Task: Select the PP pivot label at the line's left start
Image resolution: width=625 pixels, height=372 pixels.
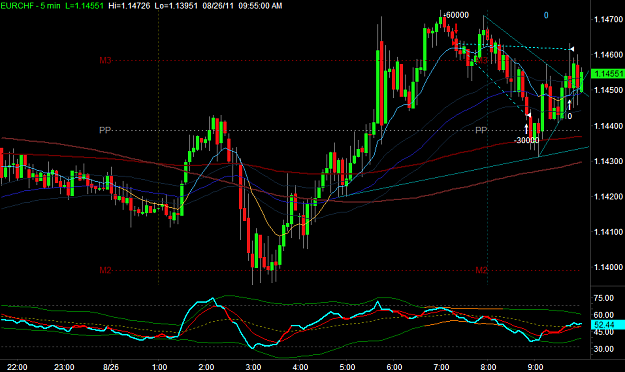Action: pyautogui.click(x=105, y=130)
